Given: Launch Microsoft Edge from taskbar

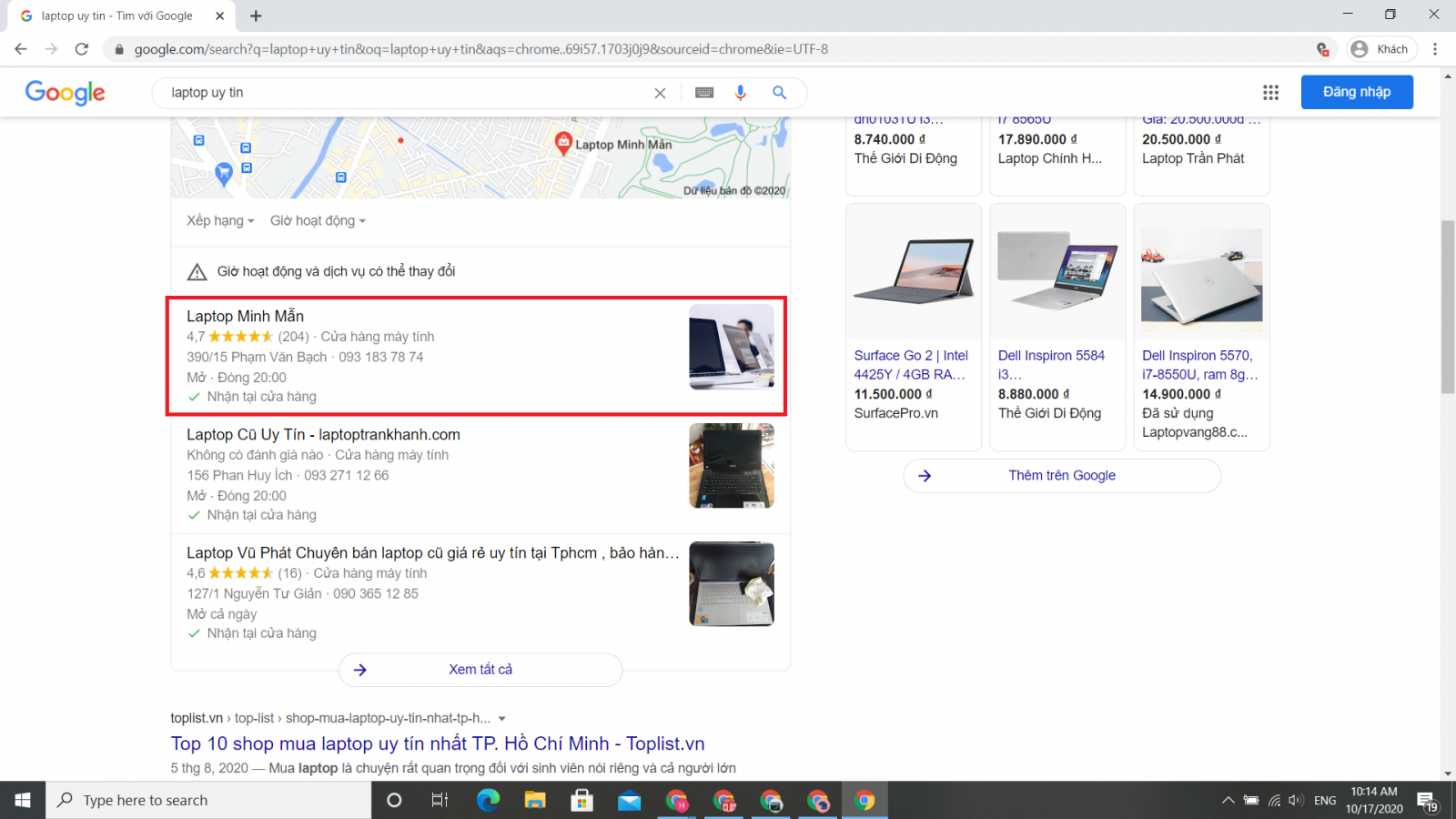Looking at the screenshot, I should (489, 800).
